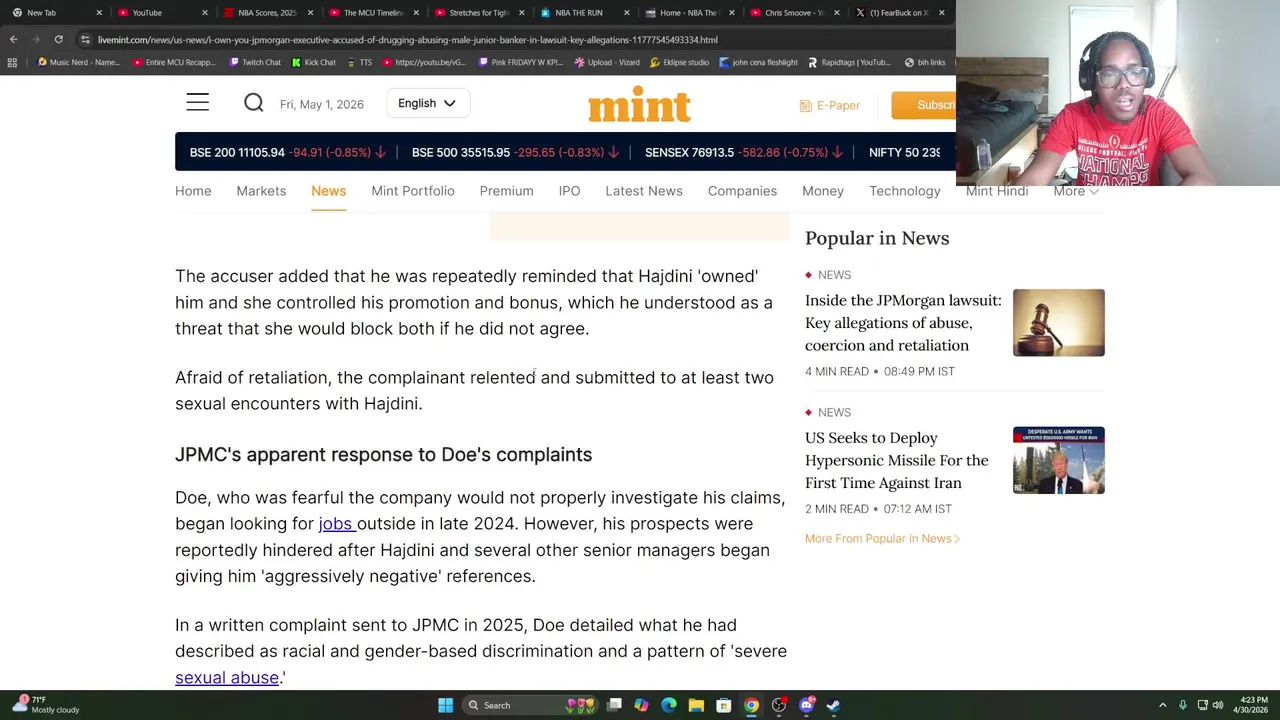Screen dimensions: 1280x720
Task: Click the browser forward arrow
Action: pos(36,39)
